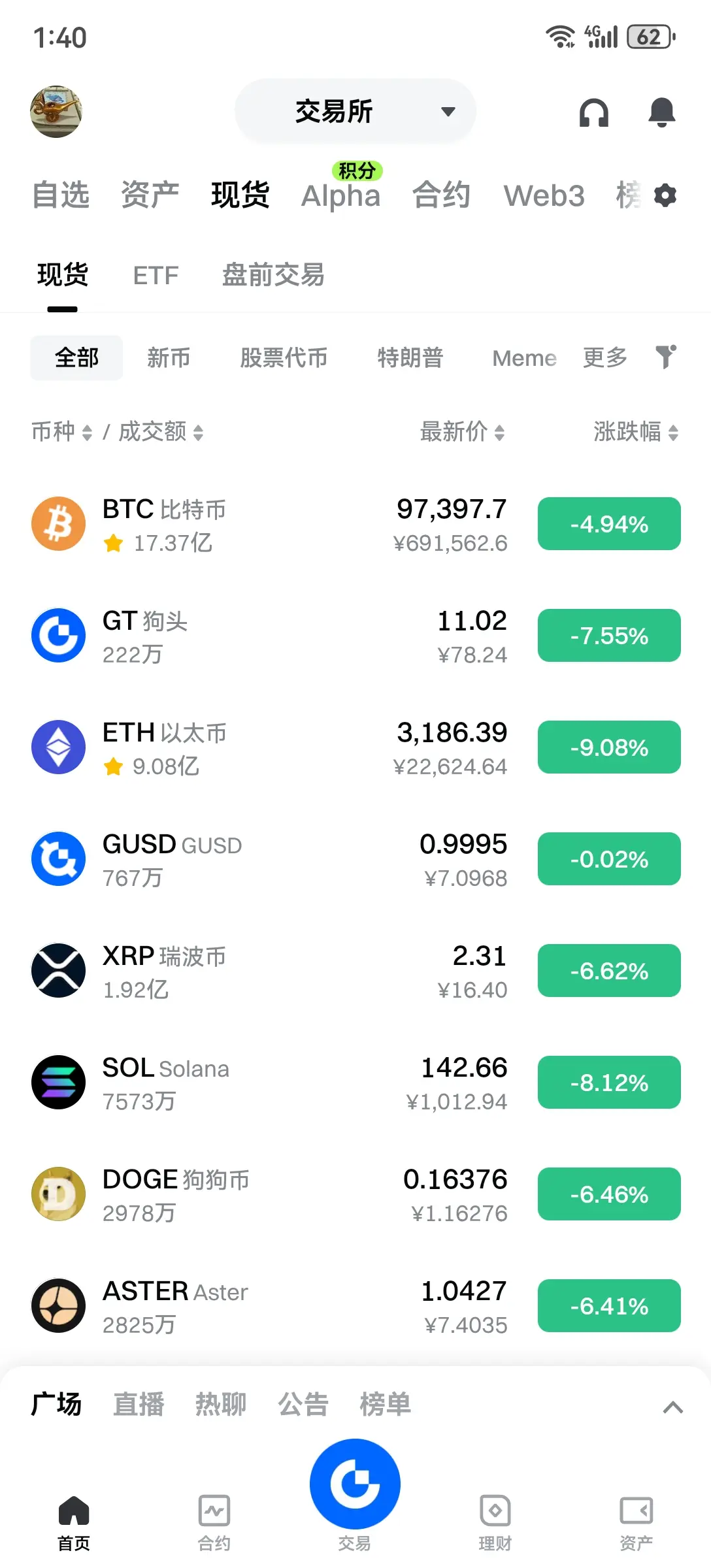Select the 盘前交易 sub-tab
Image resolution: width=711 pixels, height=1568 pixels.
pyautogui.click(x=273, y=275)
